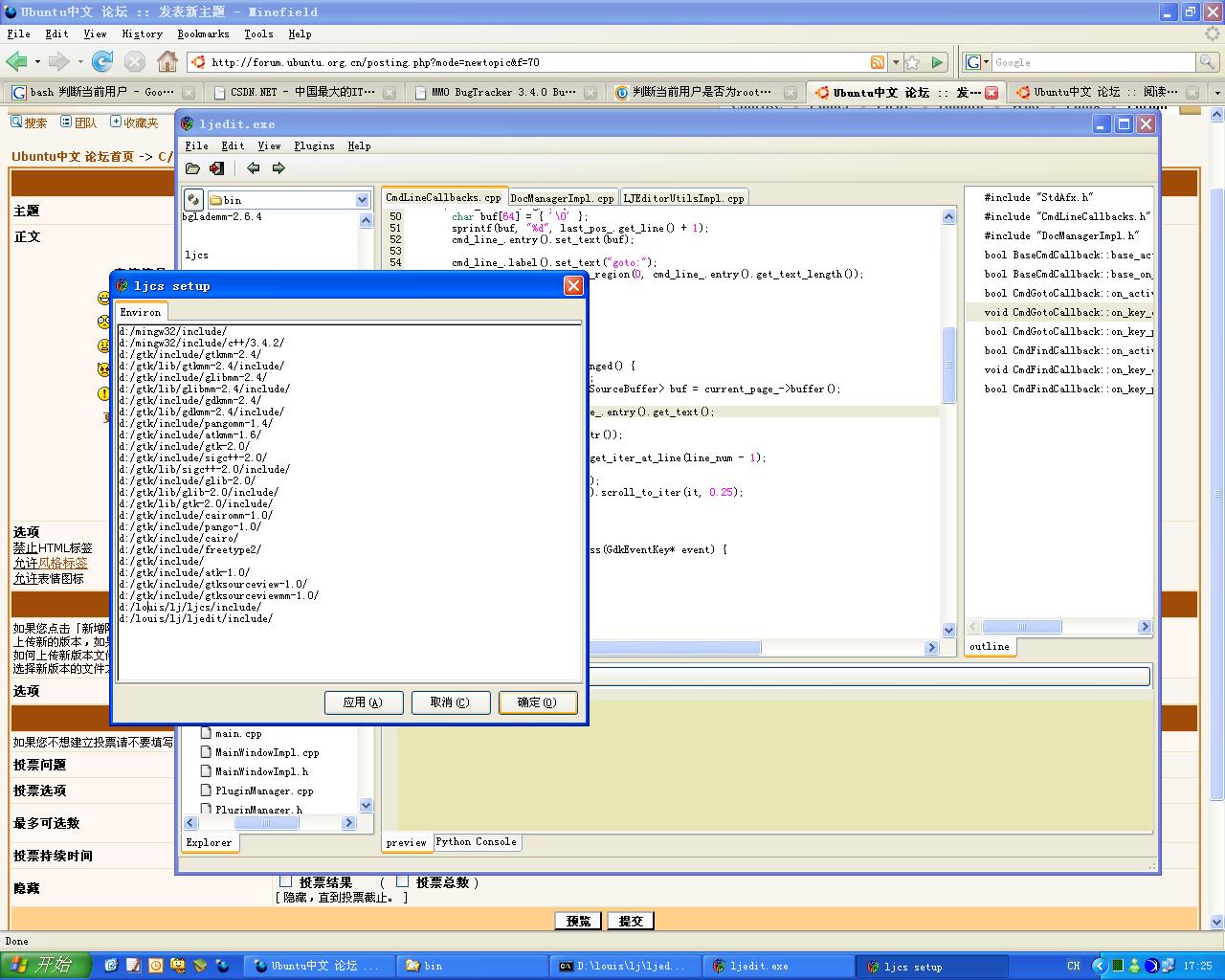The height and width of the screenshot is (980, 1225).
Task: Click the Start 开始 button on taskbar
Action: (45, 966)
